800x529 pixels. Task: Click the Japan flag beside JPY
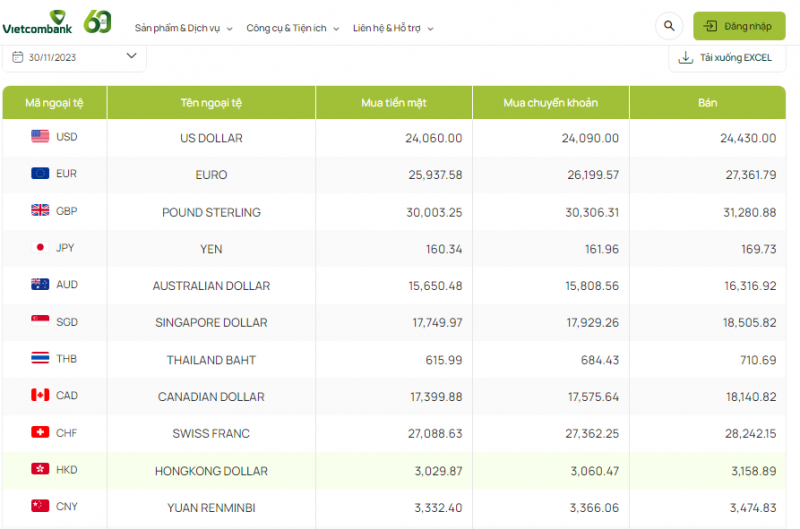click(x=40, y=248)
